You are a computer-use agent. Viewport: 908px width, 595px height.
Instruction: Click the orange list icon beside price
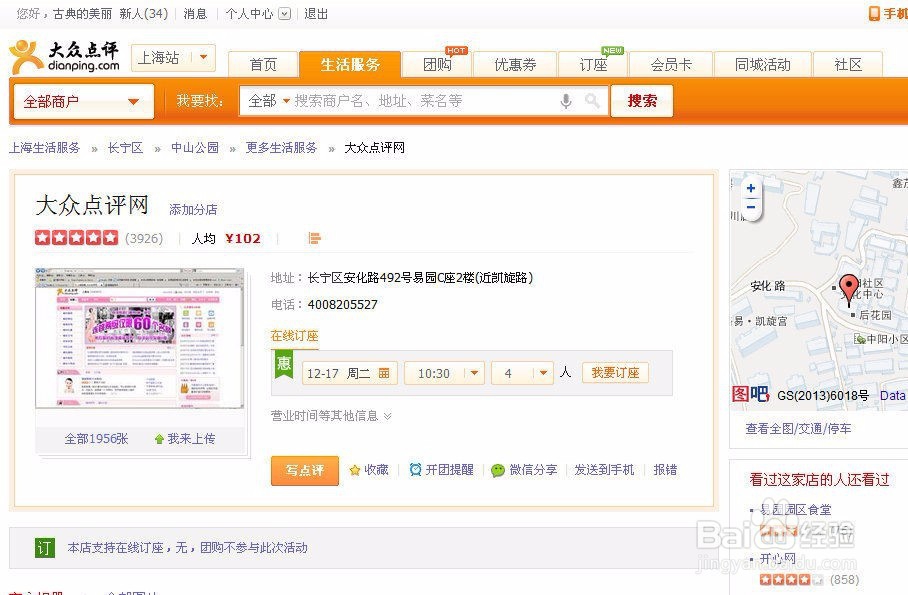coord(314,238)
